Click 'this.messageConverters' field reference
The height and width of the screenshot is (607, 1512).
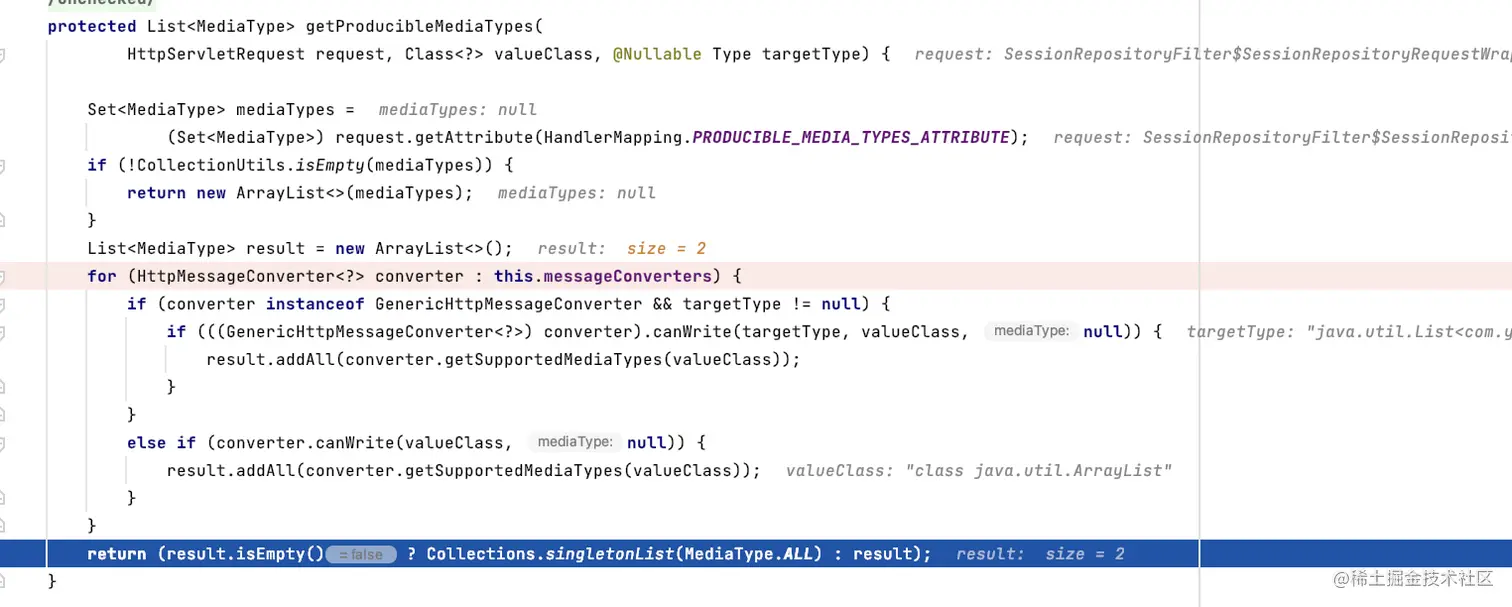tap(602, 276)
